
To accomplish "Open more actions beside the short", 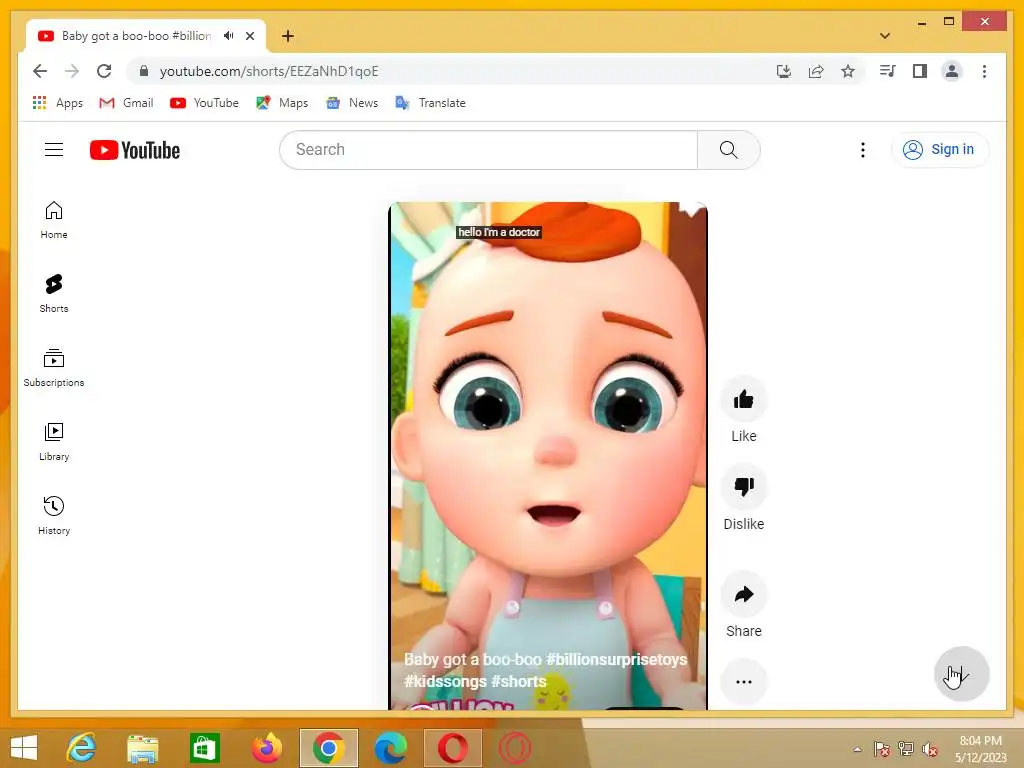I will [x=744, y=682].
